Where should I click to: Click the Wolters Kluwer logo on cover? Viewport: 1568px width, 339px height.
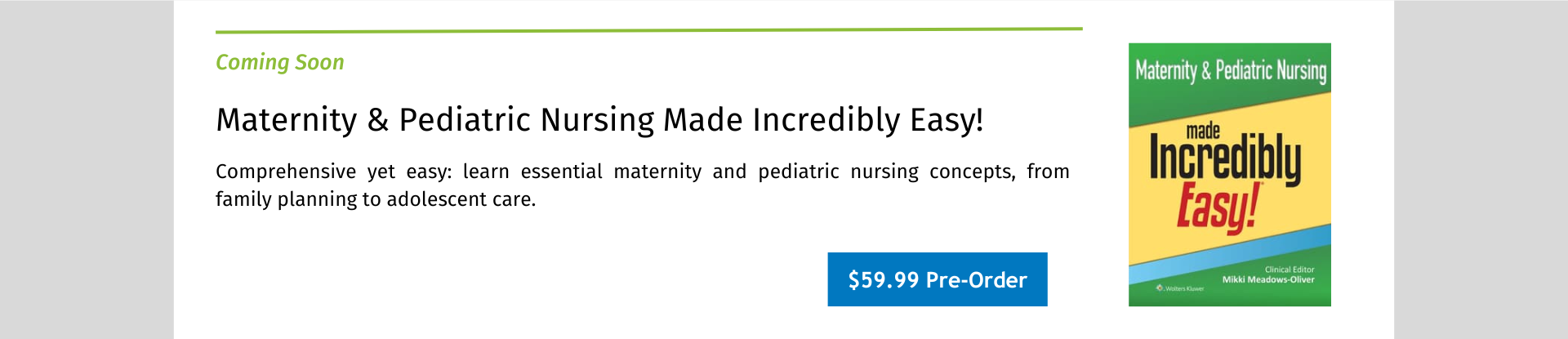click(x=1180, y=288)
